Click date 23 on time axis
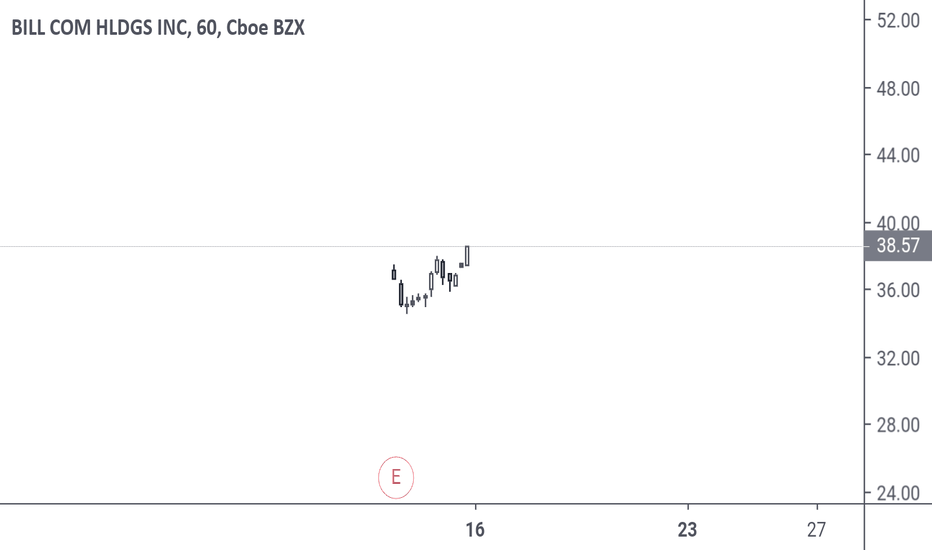 pyautogui.click(x=688, y=529)
